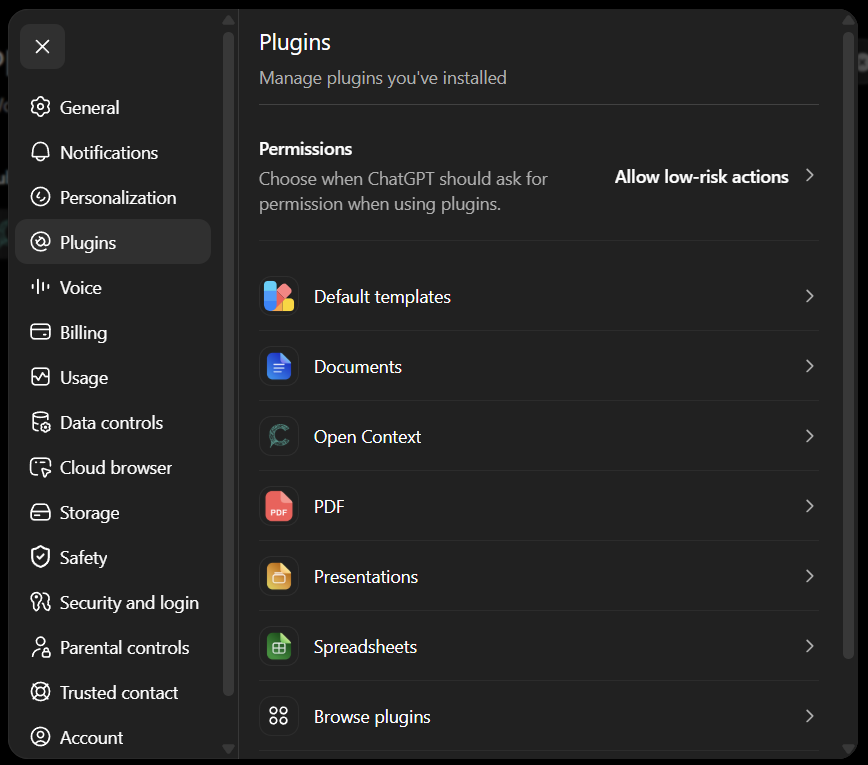Click the Plugins sidebar icon
The height and width of the screenshot is (765, 868).
point(40,242)
